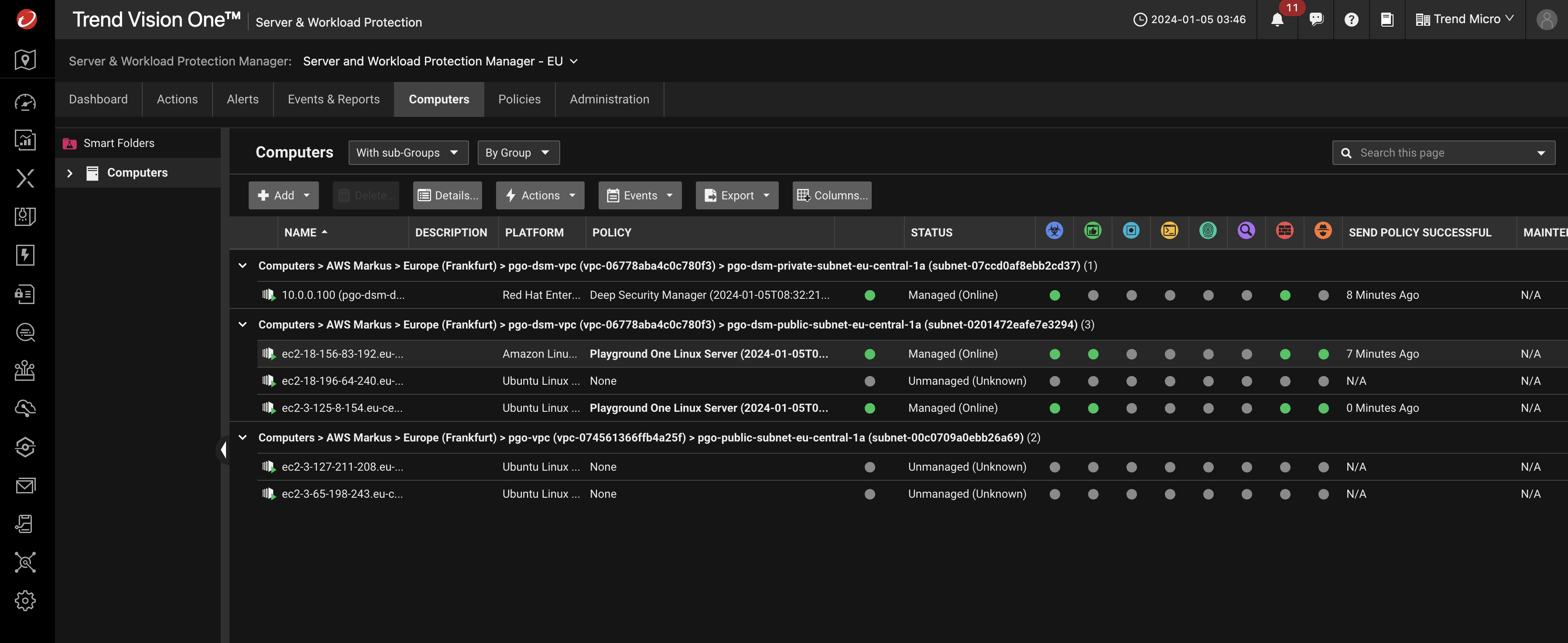This screenshot has width=1568, height=643.
Task: Open the Events toolbar dropdown
Action: pyautogui.click(x=640, y=195)
